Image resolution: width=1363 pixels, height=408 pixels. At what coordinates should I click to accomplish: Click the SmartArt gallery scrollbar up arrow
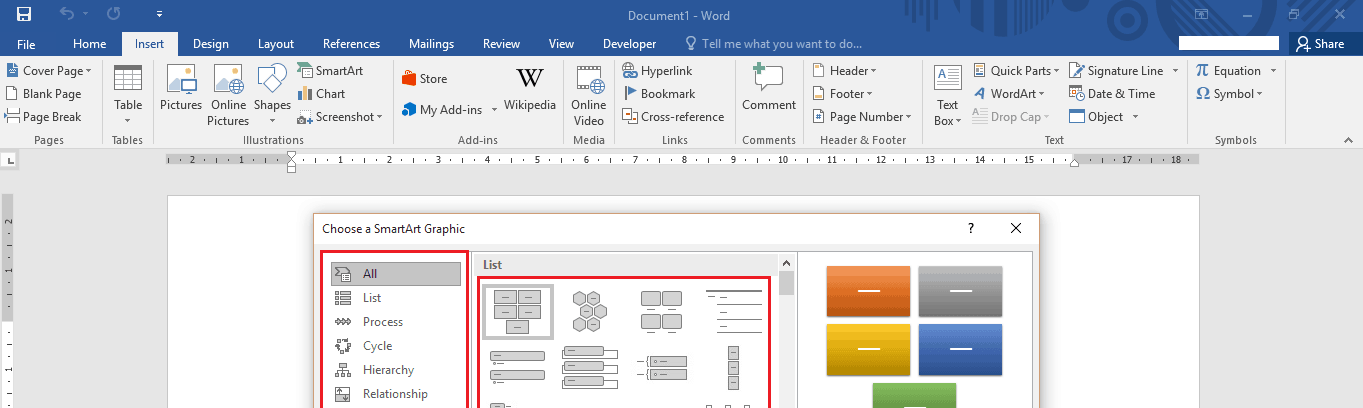tap(787, 264)
